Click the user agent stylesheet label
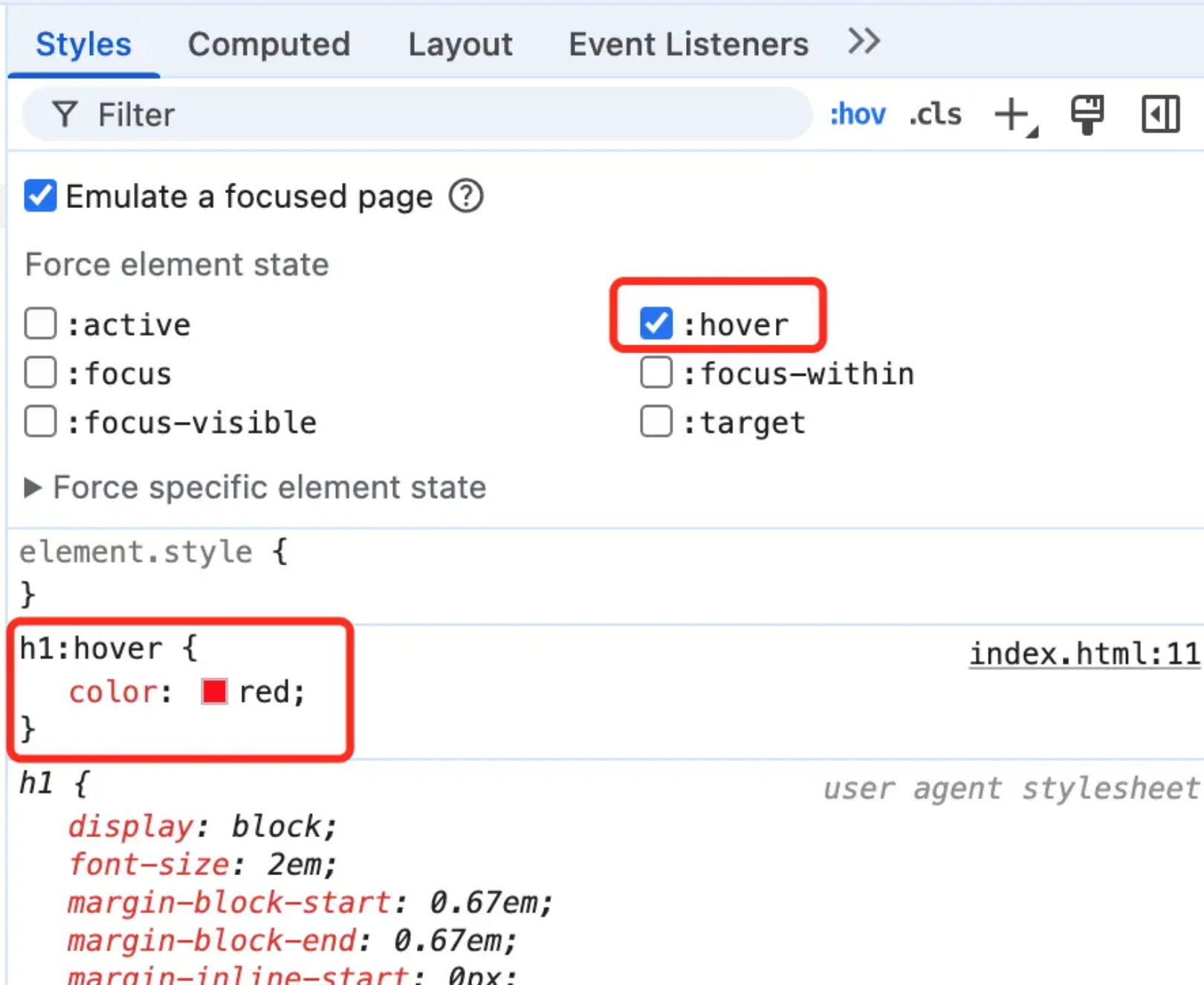Image resolution: width=1204 pixels, height=985 pixels. pyautogui.click(x=1011, y=787)
